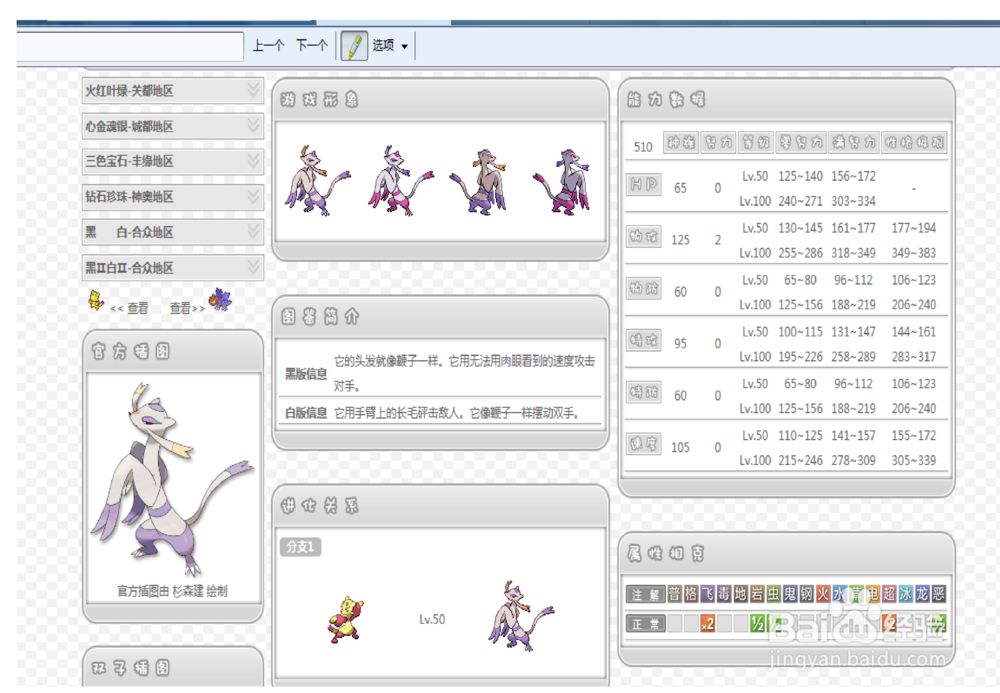The image size is (1000, 693).
Task: Expand the 火红叶绿-关都地区 list
Action: pyautogui.click(x=172, y=91)
